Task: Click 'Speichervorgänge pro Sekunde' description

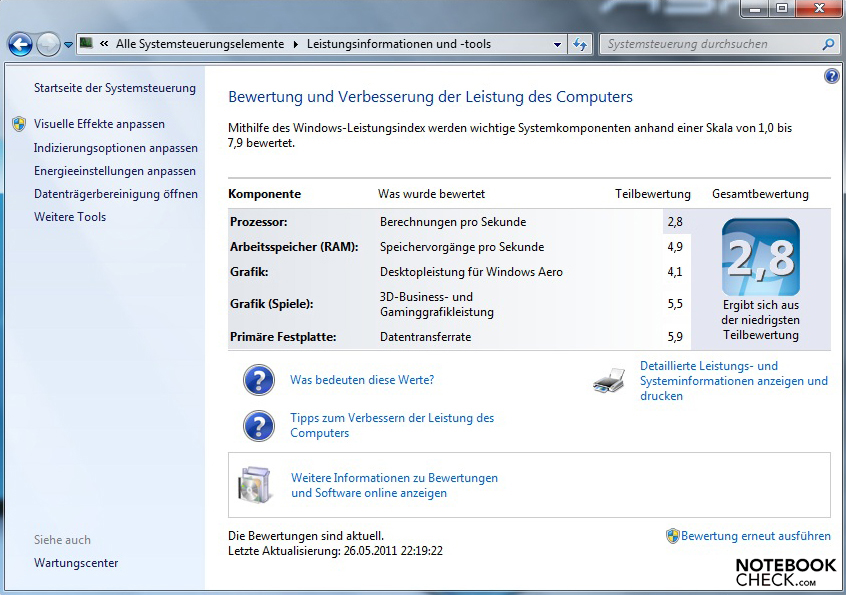Action: click(462, 247)
